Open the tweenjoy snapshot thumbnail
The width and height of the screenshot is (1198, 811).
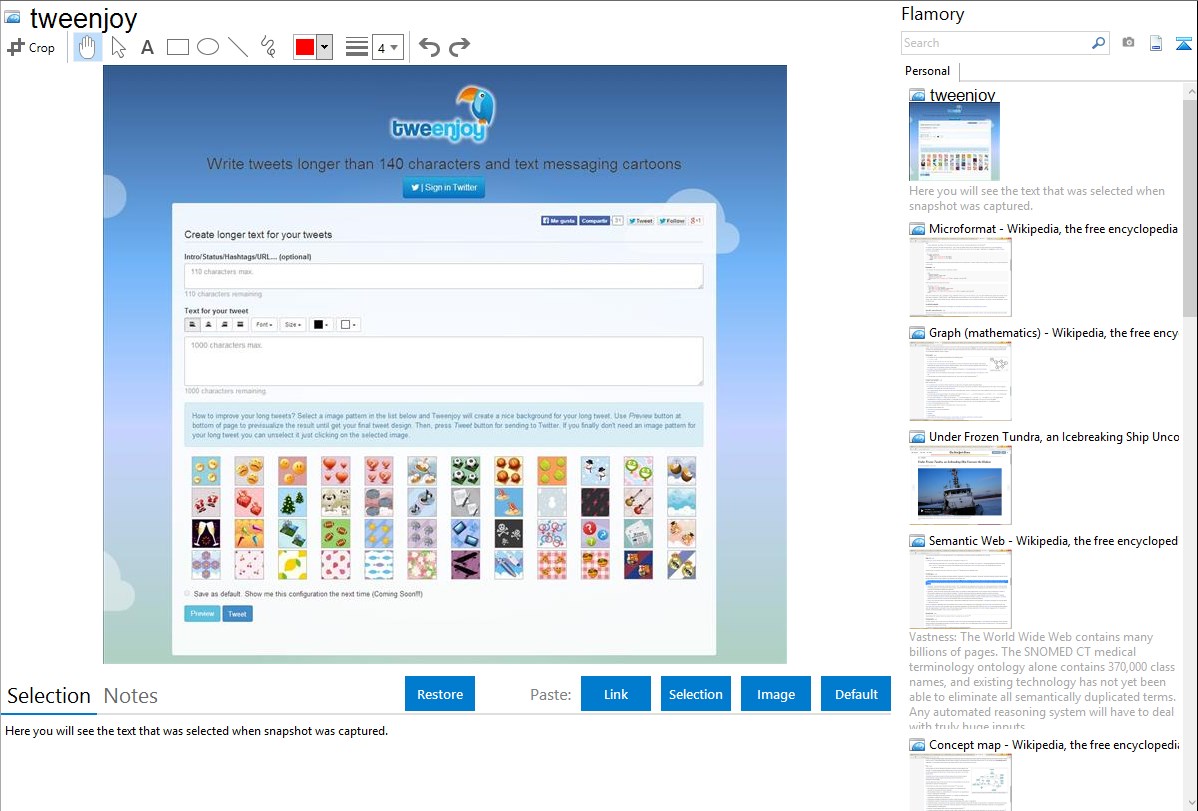(954, 142)
